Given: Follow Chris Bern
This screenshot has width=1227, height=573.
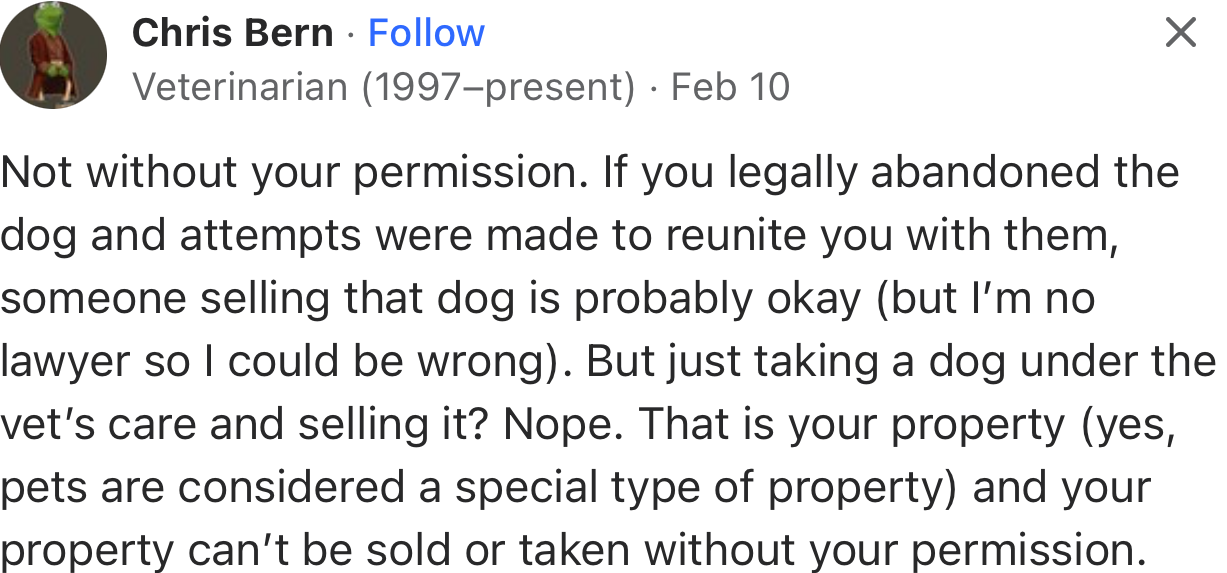Looking at the screenshot, I should (x=426, y=33).
